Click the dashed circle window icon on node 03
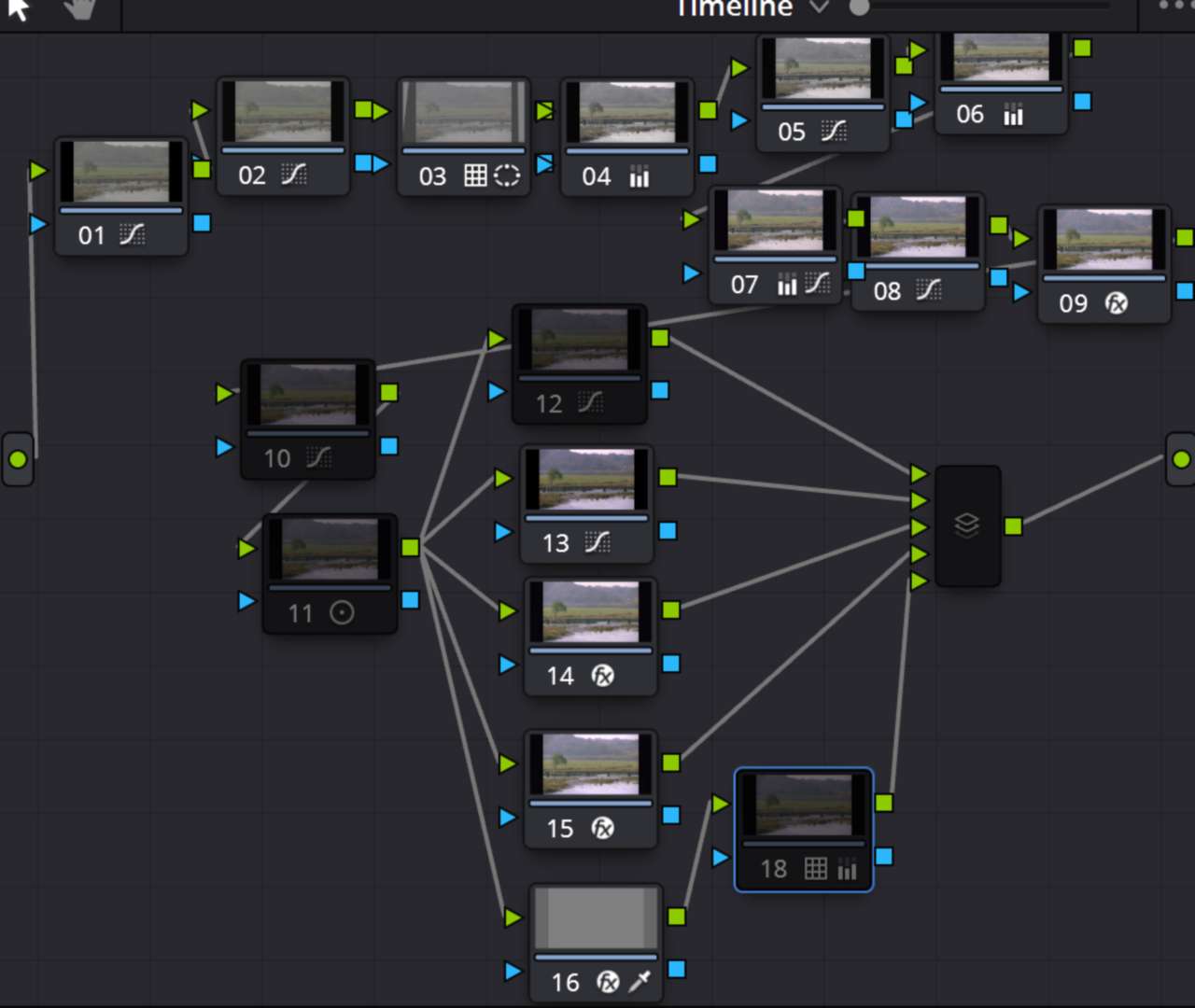The height and width of the screenshot is (1008, 1195). tap(507, 175)
